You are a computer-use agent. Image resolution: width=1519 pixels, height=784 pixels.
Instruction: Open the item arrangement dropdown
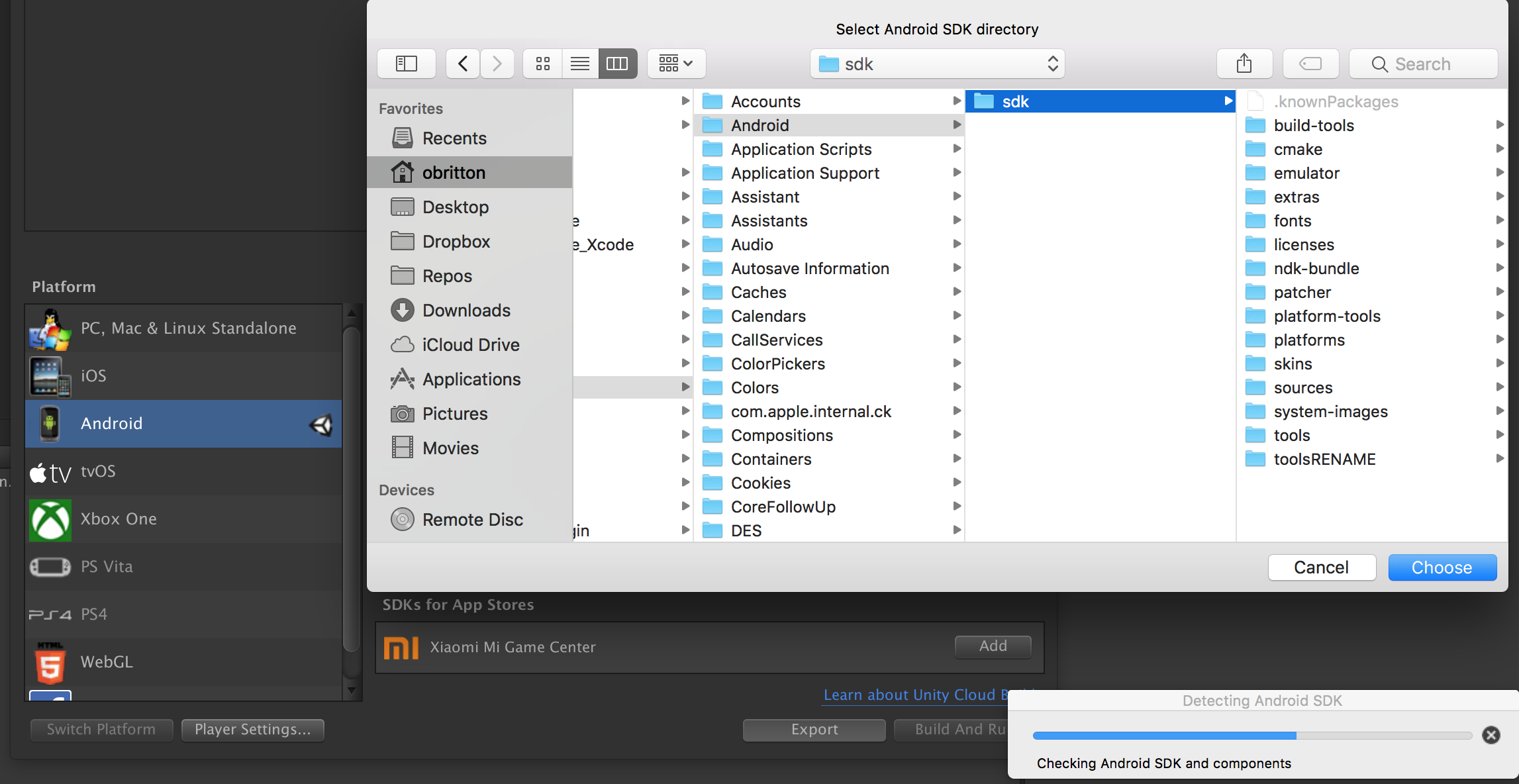pos(675,64)
